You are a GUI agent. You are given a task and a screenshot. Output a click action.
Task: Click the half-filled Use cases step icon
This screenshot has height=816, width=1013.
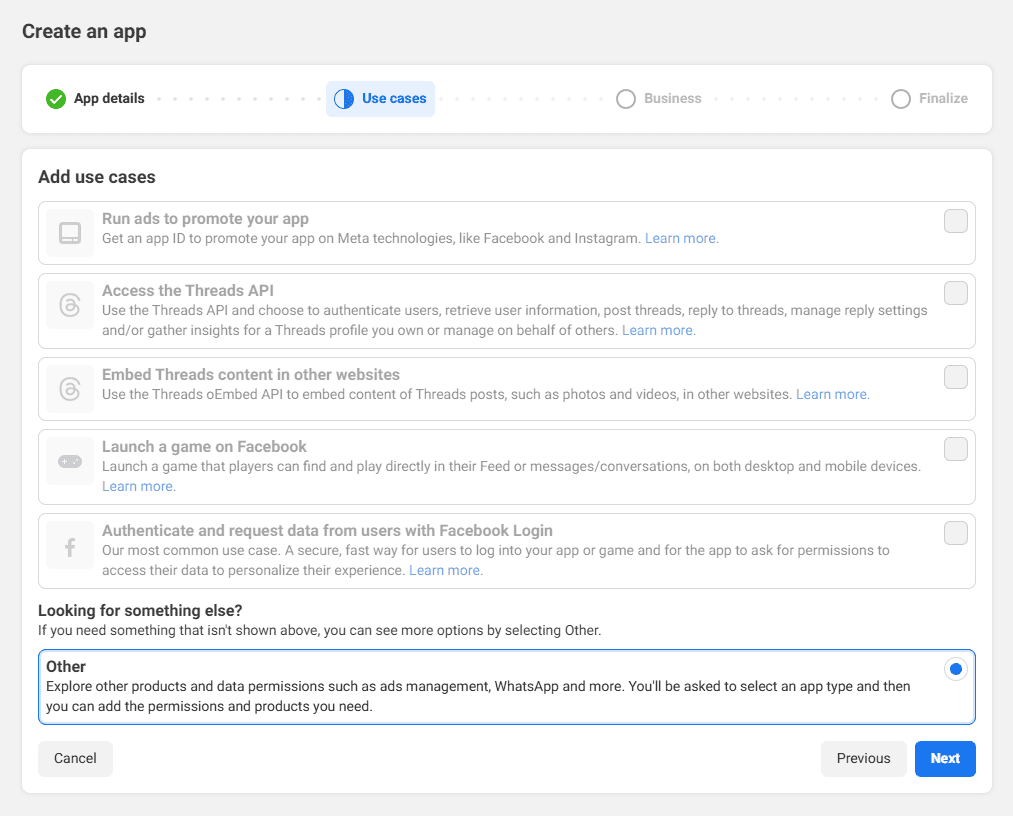point(344,99)
